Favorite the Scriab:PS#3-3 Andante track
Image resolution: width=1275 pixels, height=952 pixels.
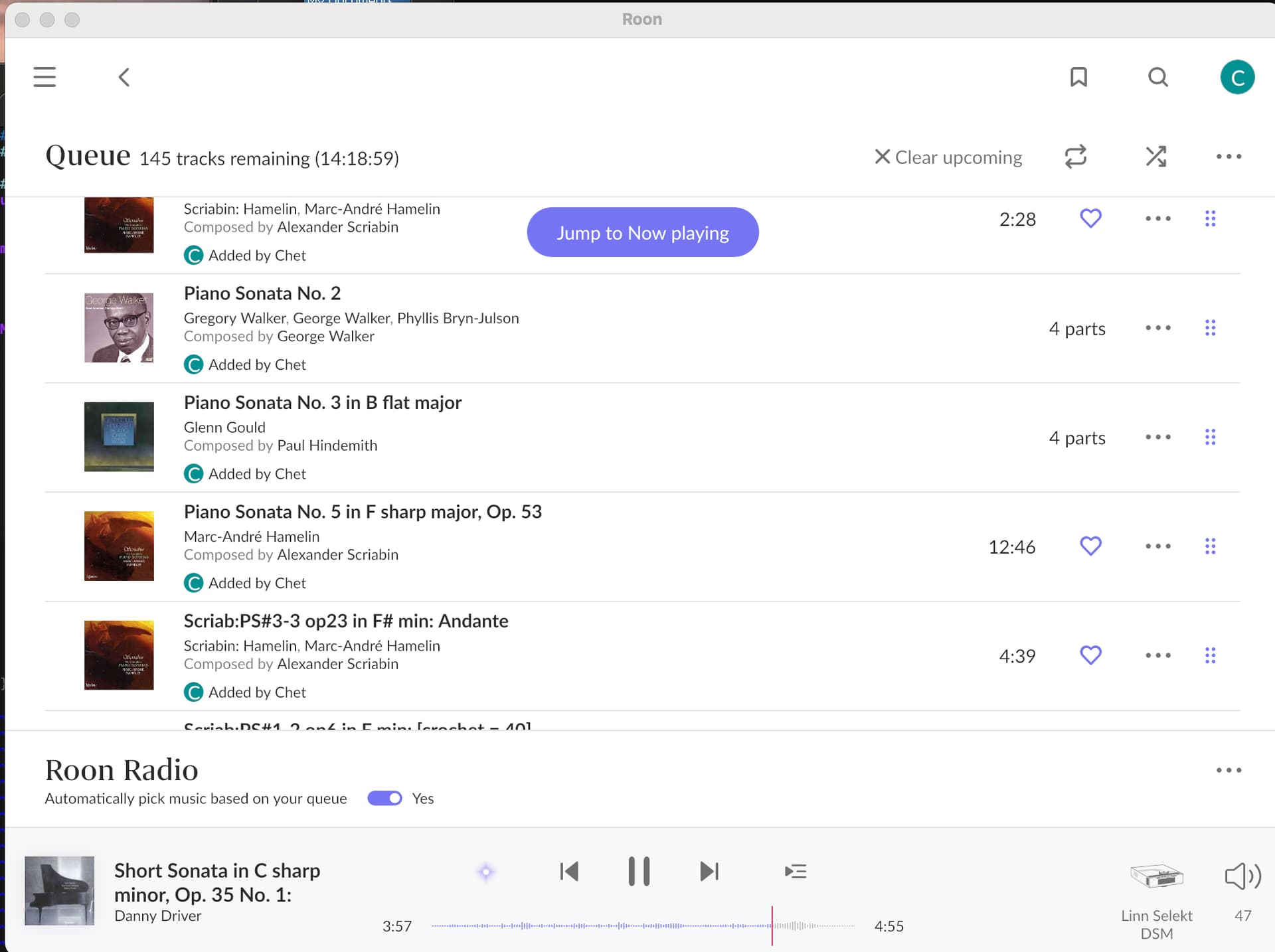click(1090, 655)
